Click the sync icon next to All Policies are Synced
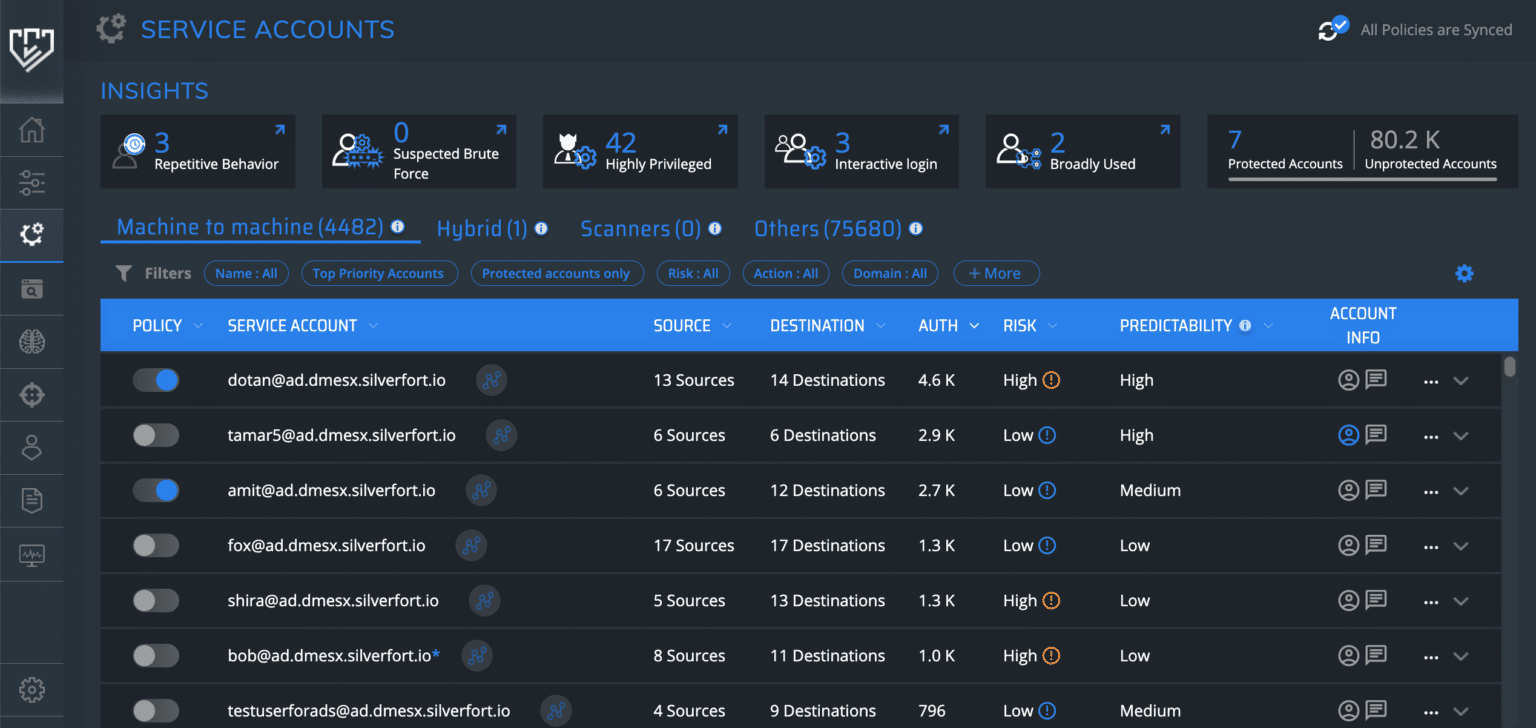The height and width of the screenshot is (728, 1536). pyautogui.click(x=1331, y=29)
